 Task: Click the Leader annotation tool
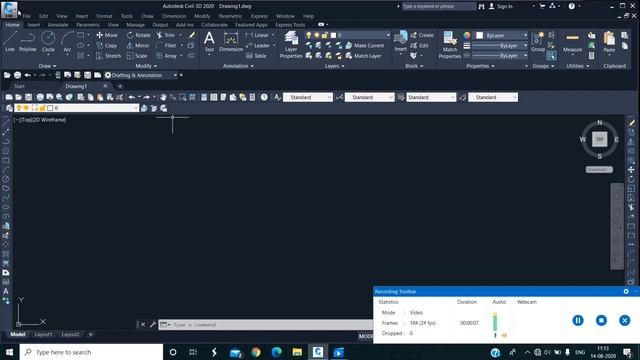258,45
